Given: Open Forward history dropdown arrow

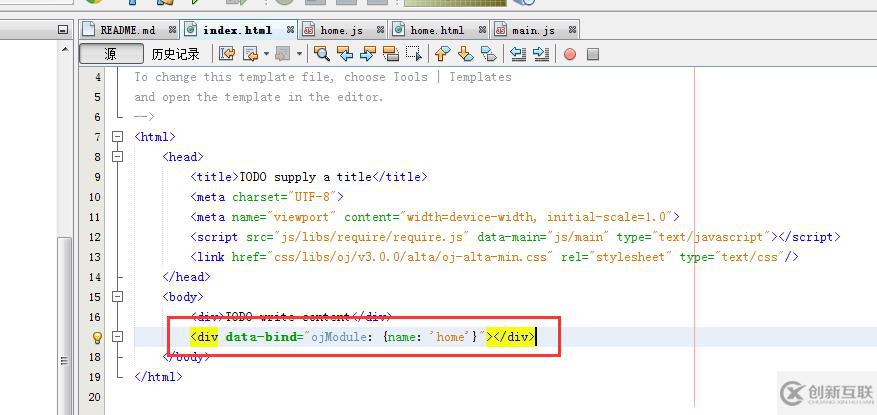Looking at the screenshot, I should click(299, 54).
